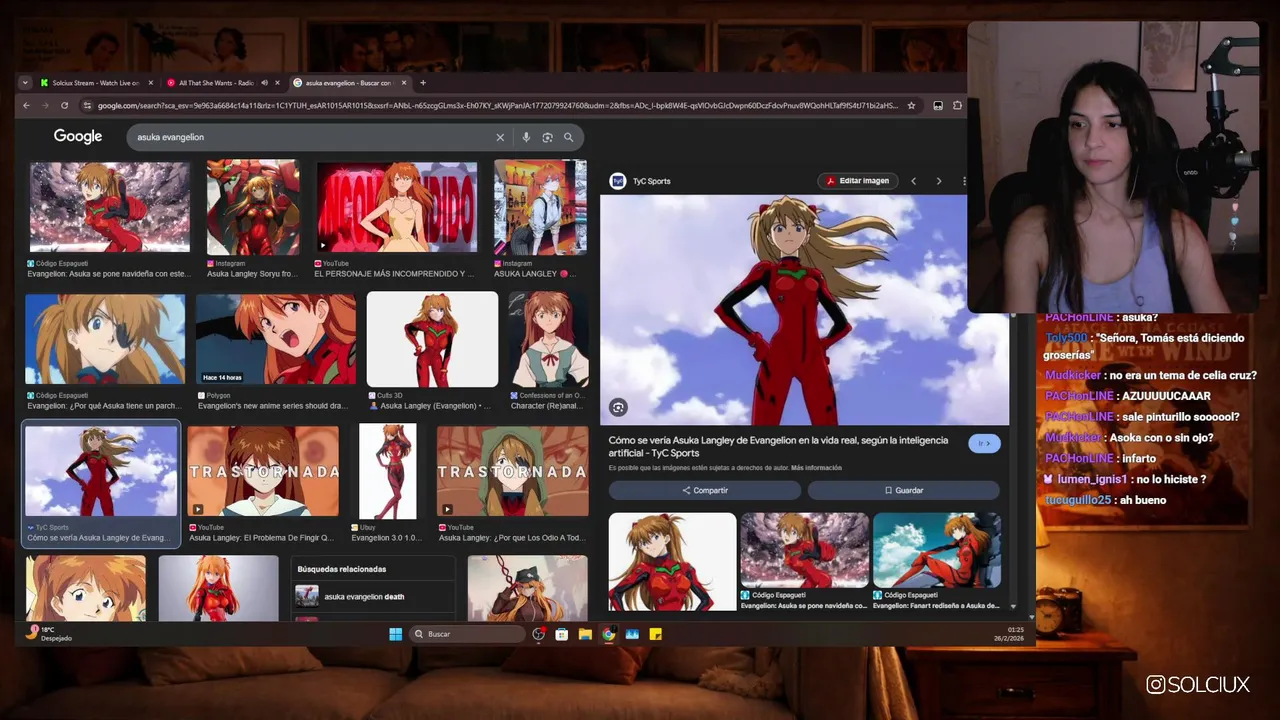Open the Ubuy Evangelion 3.0 thumbnail
Viewport: 1280px width, 720px height.
coord(388,471)
